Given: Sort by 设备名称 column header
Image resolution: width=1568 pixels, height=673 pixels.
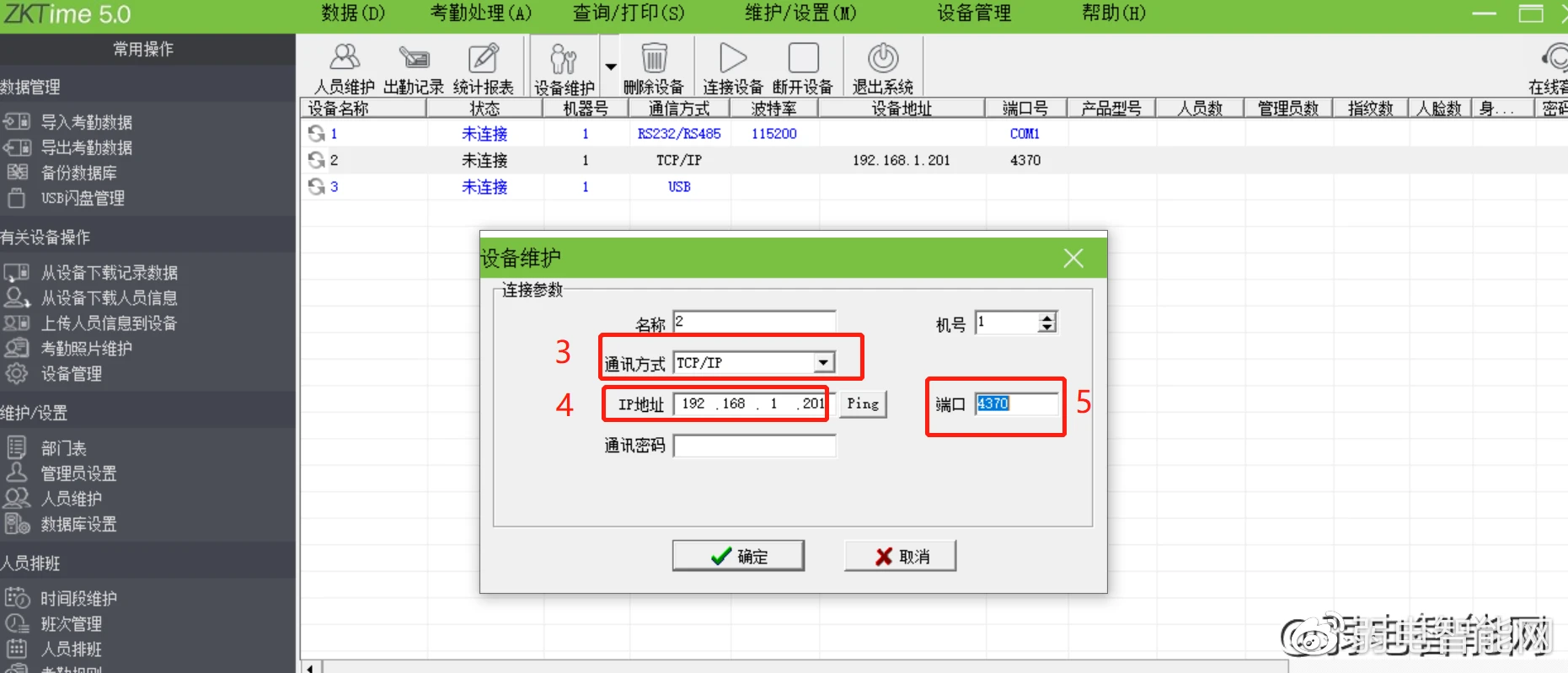Looking at the screenshot, I should 363,108.
